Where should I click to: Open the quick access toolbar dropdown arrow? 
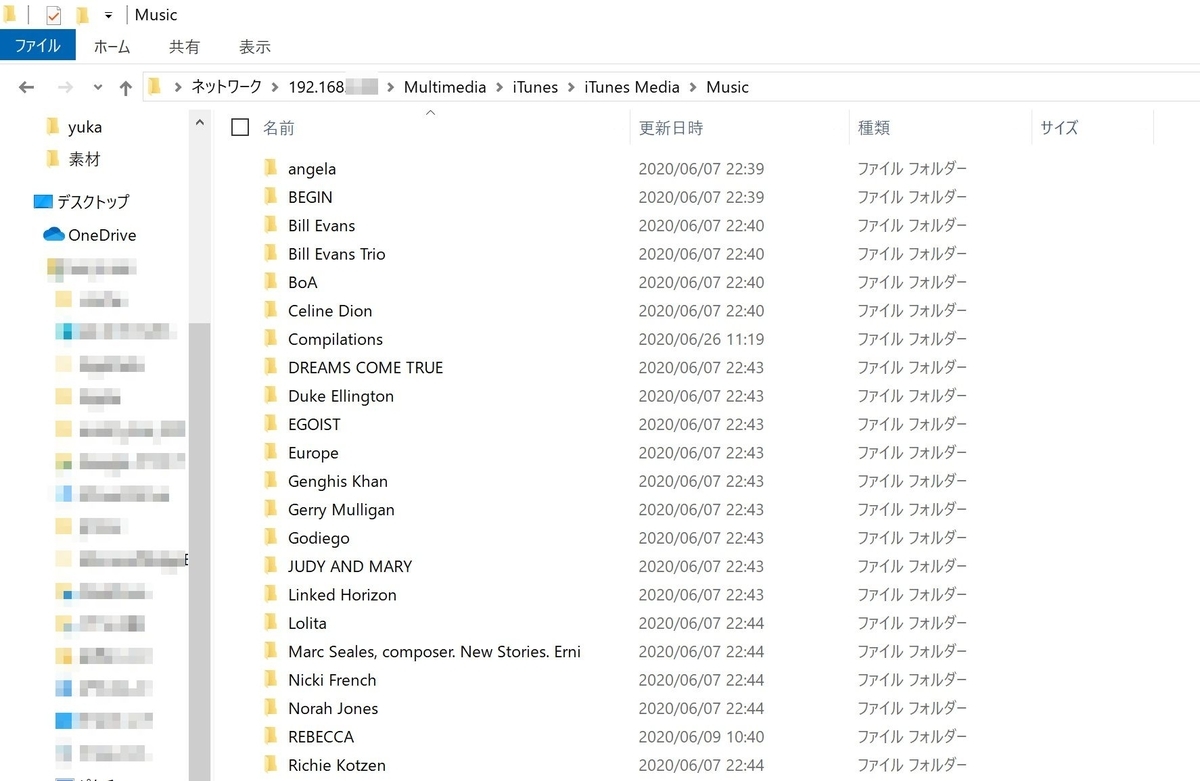tap(108, 16)
